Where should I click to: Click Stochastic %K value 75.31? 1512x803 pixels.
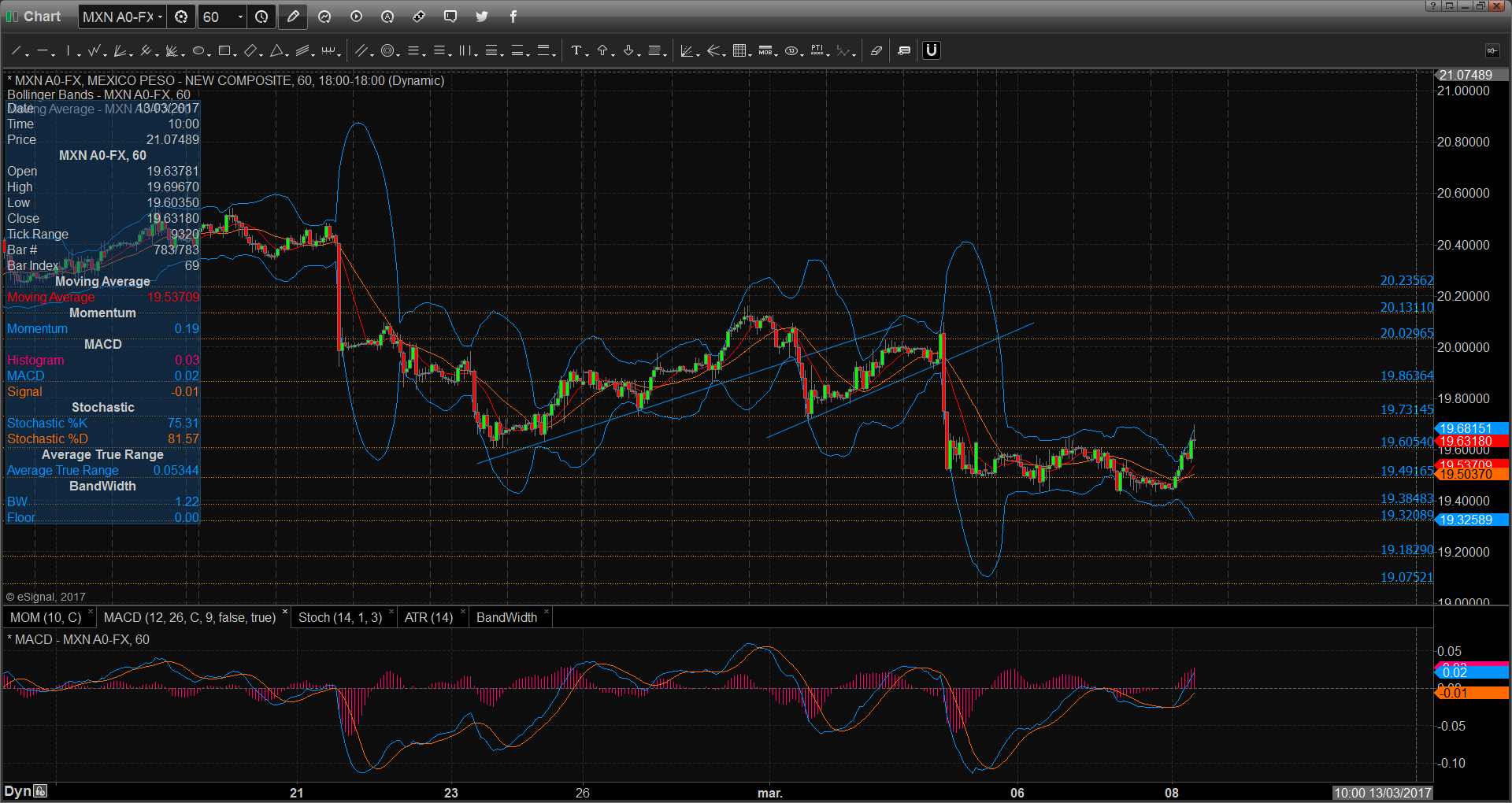pos(183,423)
